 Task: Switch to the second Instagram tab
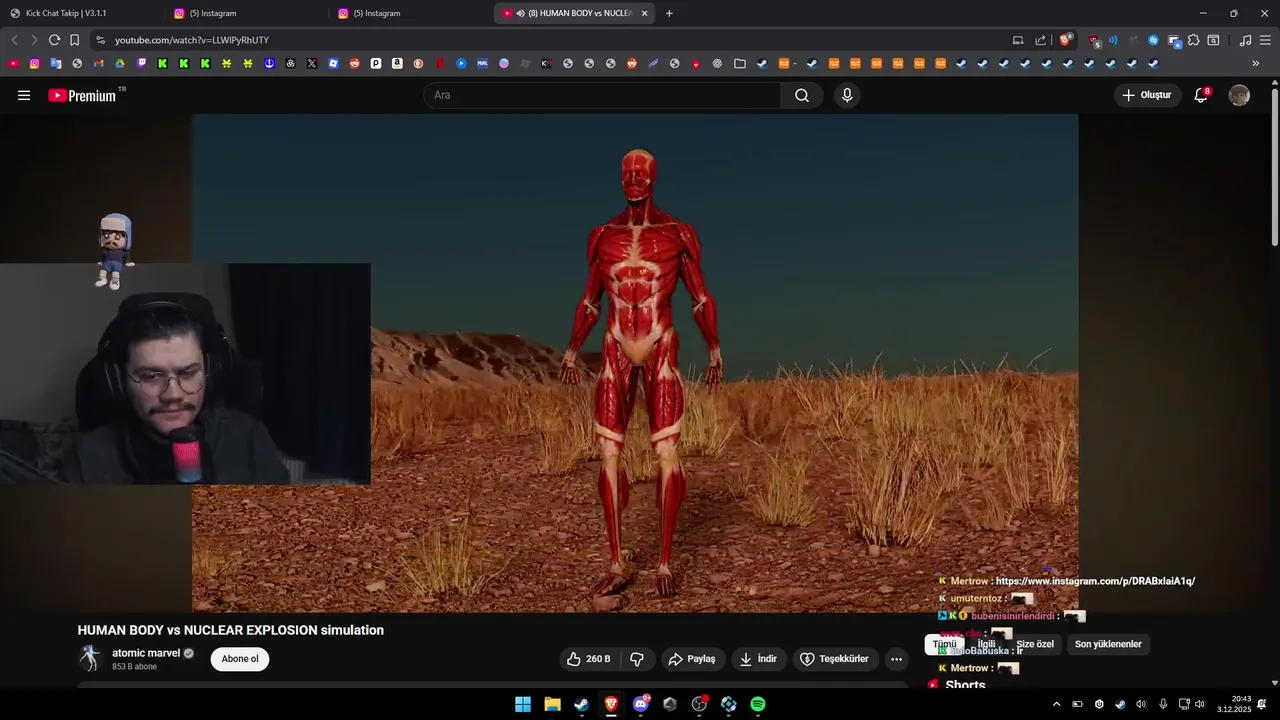[410, 13]
